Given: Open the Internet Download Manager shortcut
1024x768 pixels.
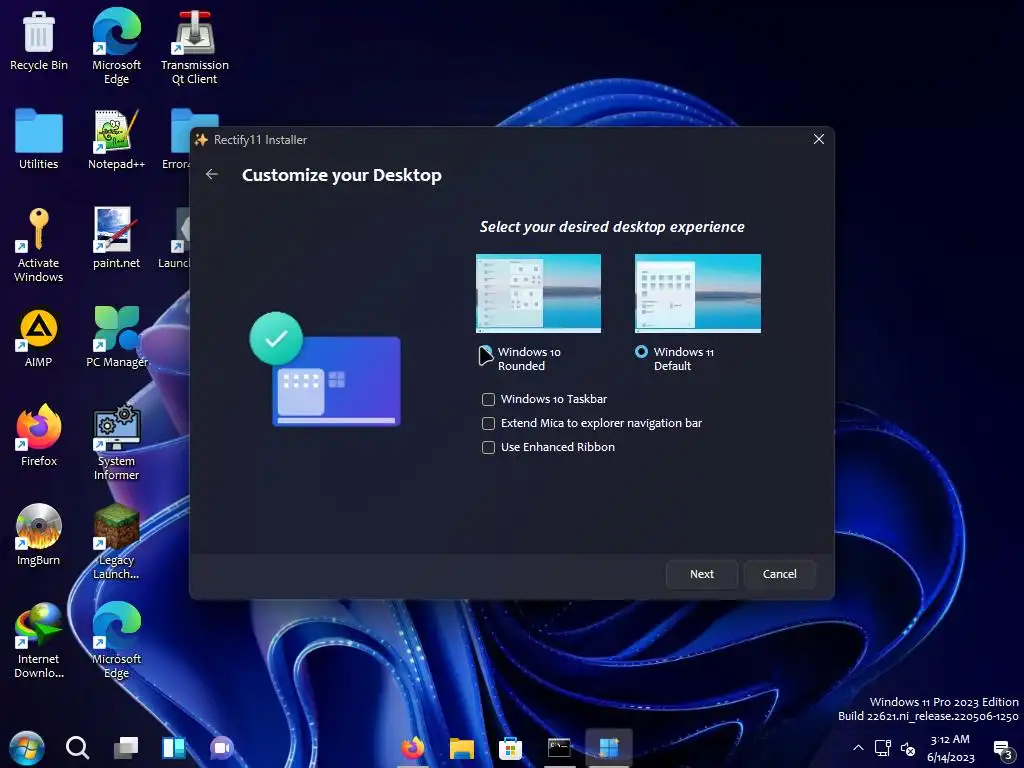Looking at the screenshot, I should pos(39,641).
